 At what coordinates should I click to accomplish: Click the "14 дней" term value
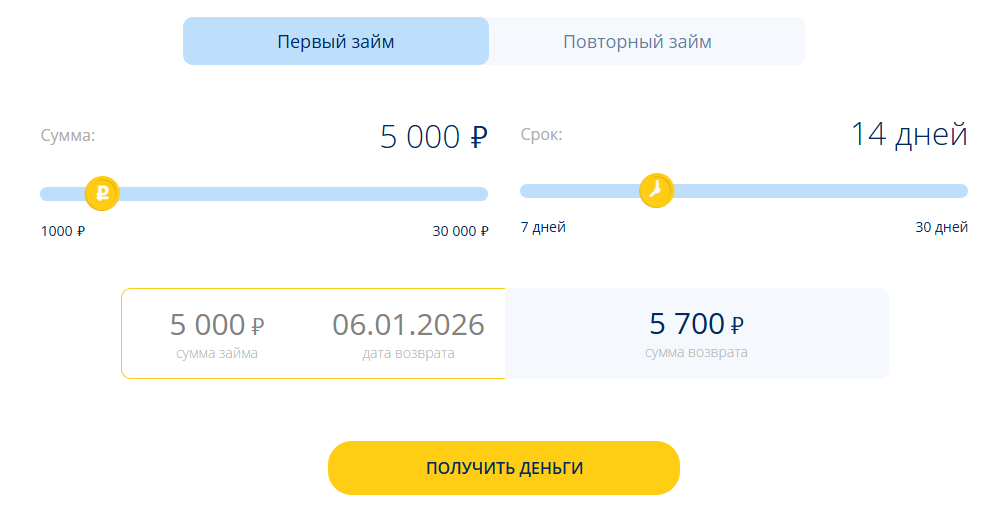coord(908,134)
